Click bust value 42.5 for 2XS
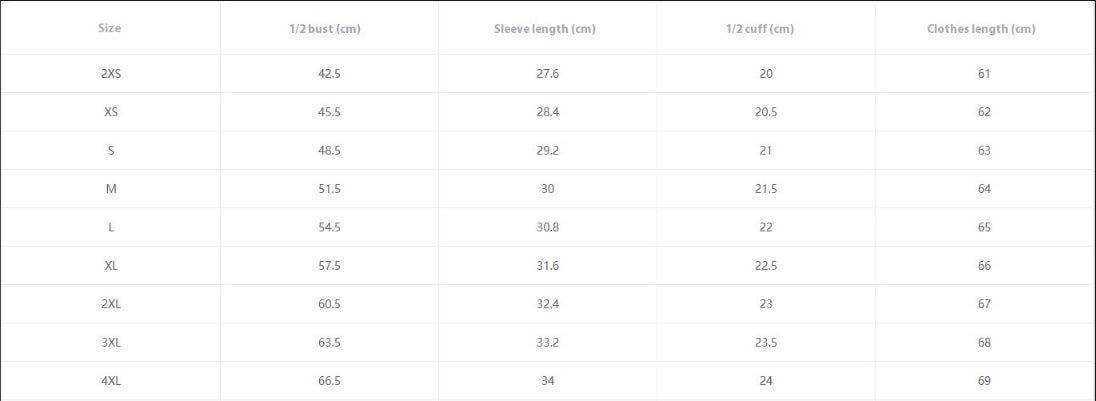Image resolution: width=1096 pixels, height=401 pixels. pos(329,73)
